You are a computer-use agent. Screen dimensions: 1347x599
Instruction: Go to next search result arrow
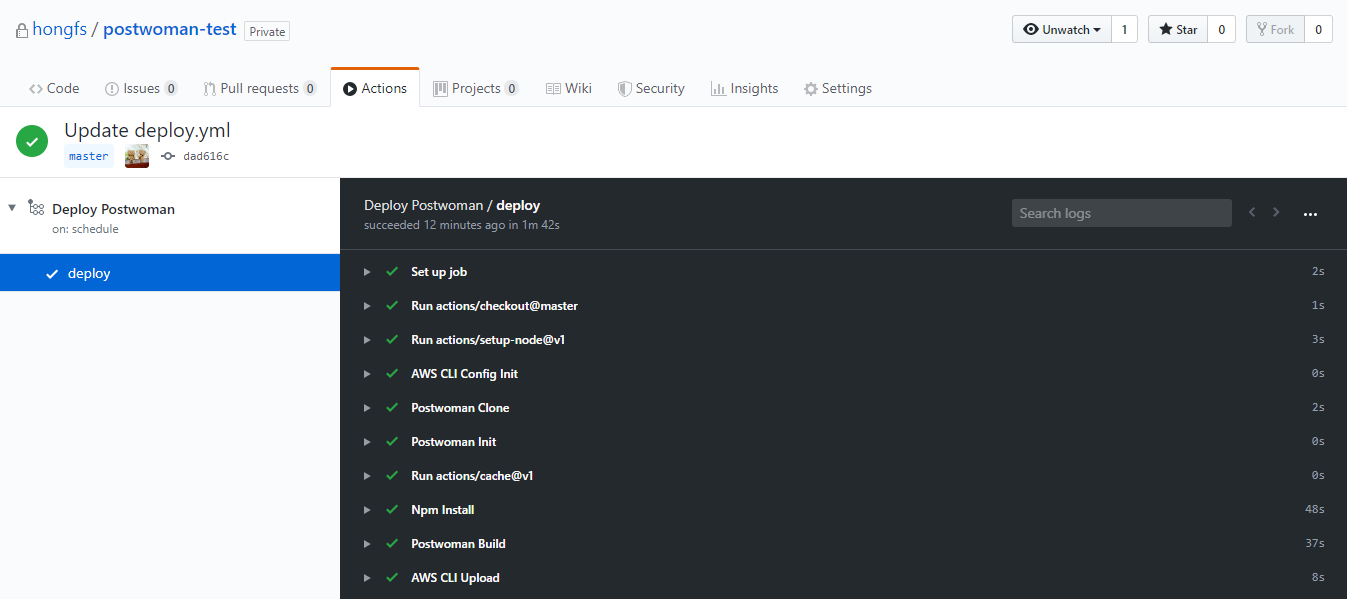point(1276,212)
